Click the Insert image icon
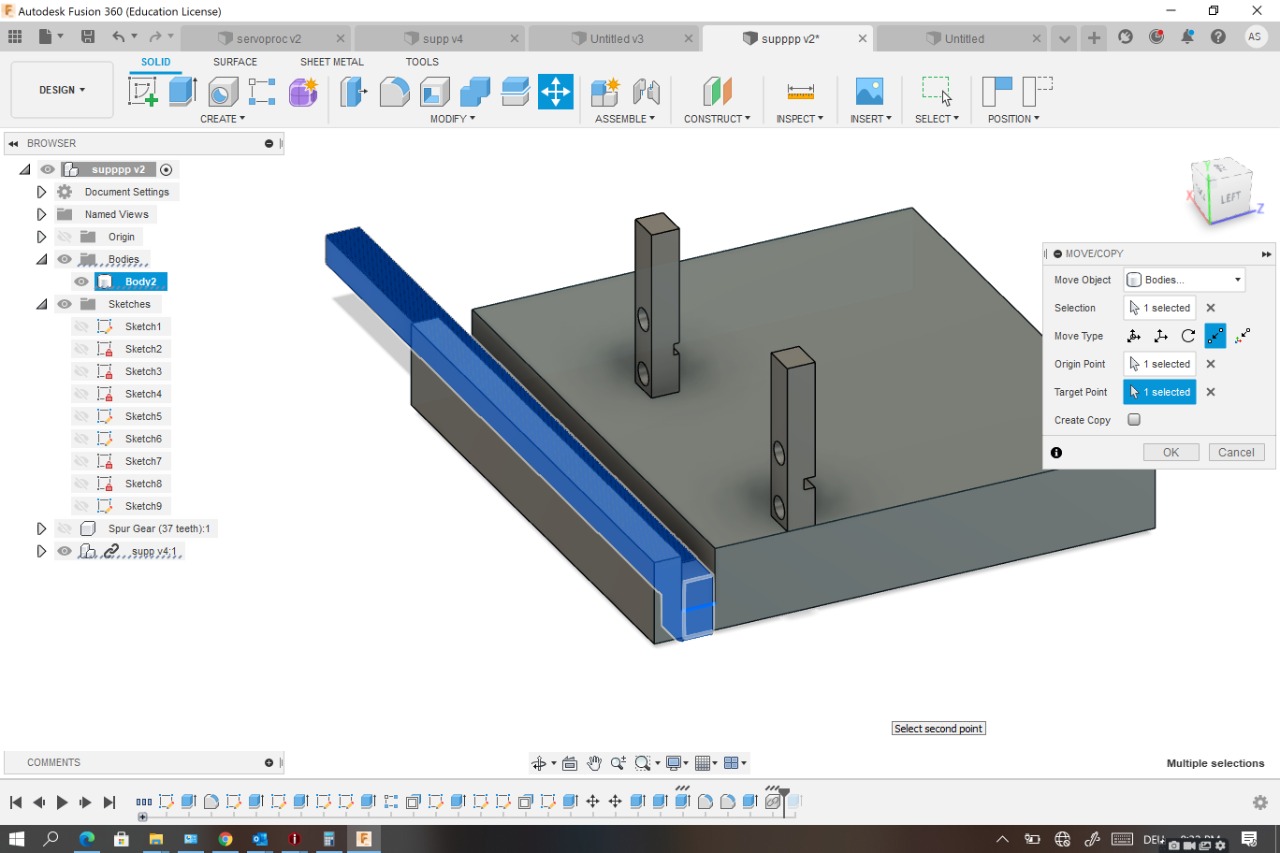1280x853 pixels. tap(869, 92)
